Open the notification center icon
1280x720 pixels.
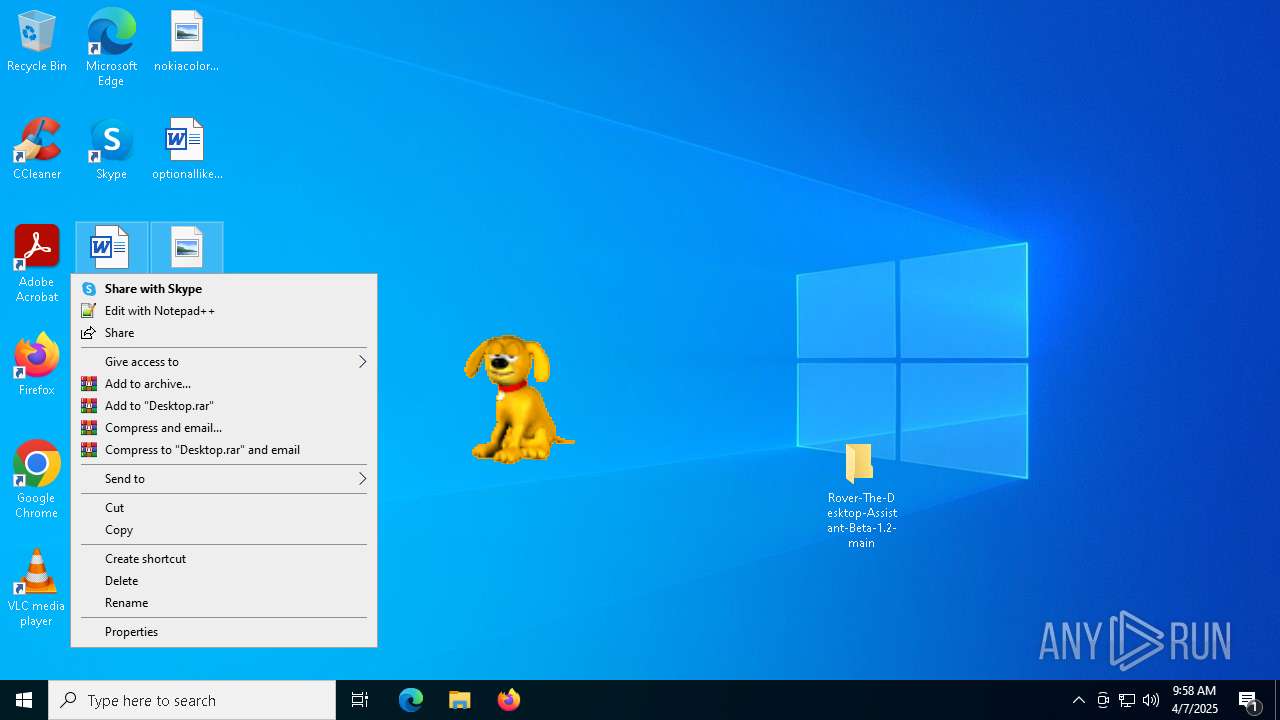1249,700
